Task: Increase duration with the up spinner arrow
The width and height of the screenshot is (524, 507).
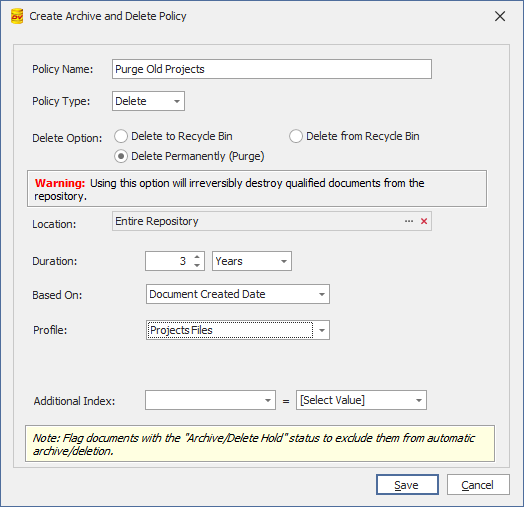Action: click(x=197, y=257)
